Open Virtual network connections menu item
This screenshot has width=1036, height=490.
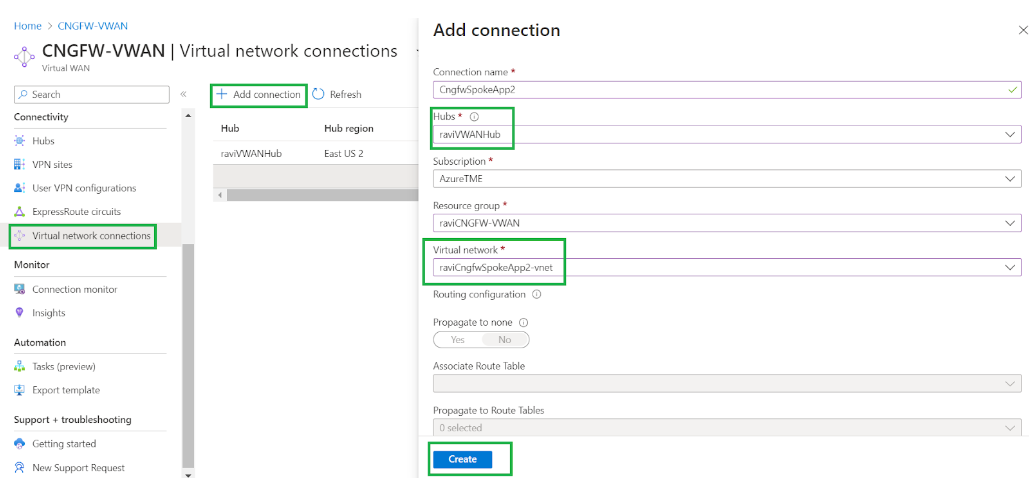pyautogui.click(x=91, y=236)
